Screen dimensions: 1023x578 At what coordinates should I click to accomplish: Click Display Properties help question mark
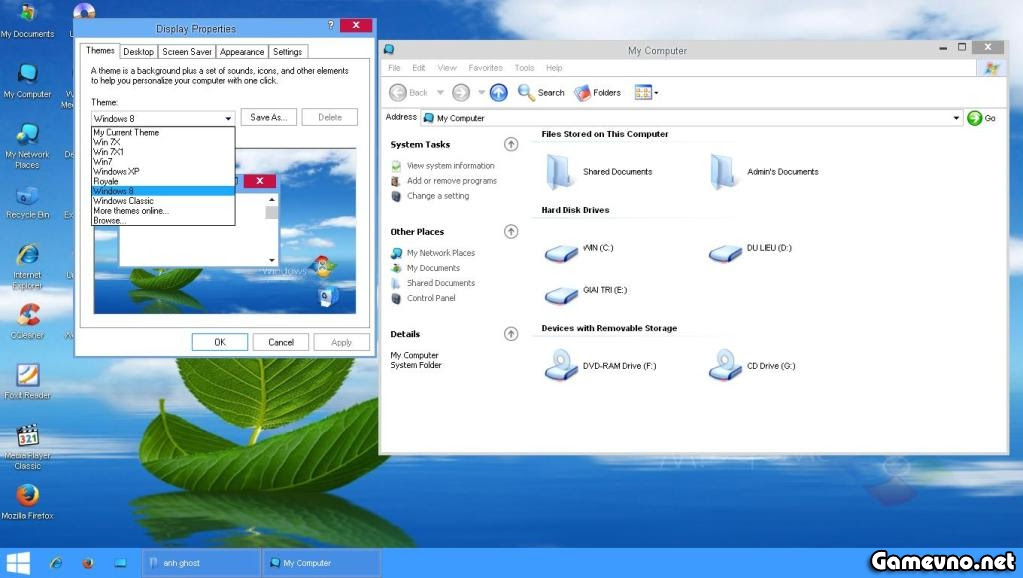[x=331, y=25]
